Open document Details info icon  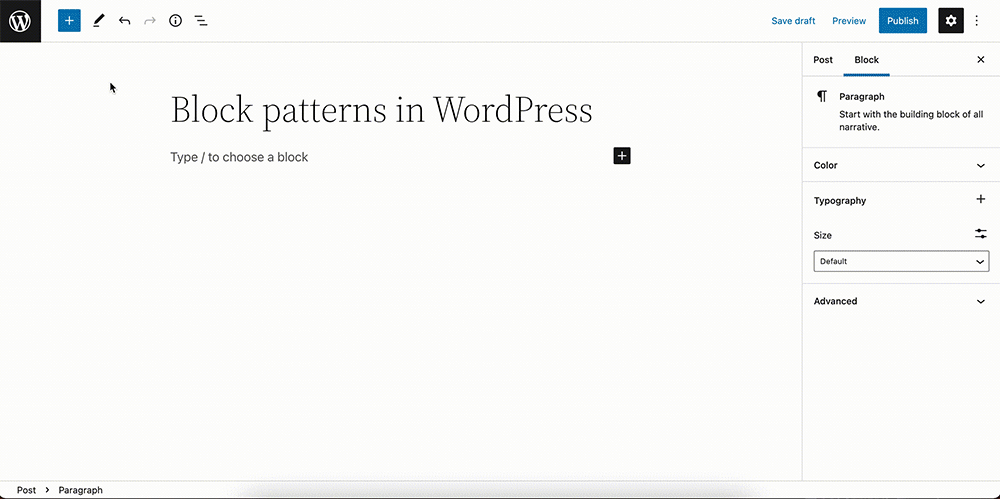coord(175,21)
